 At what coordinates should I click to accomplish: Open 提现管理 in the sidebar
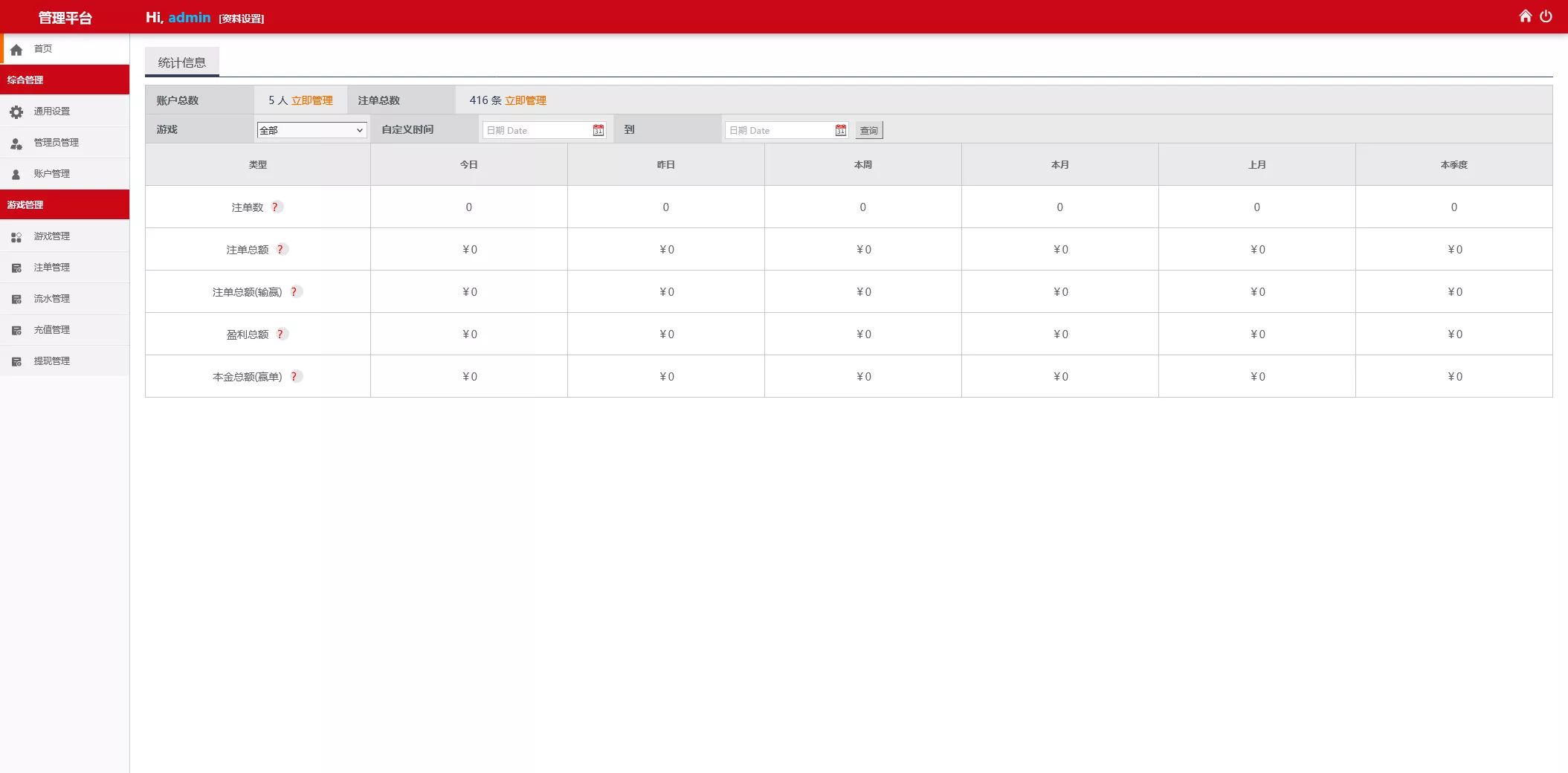click(x=65, y=360)
